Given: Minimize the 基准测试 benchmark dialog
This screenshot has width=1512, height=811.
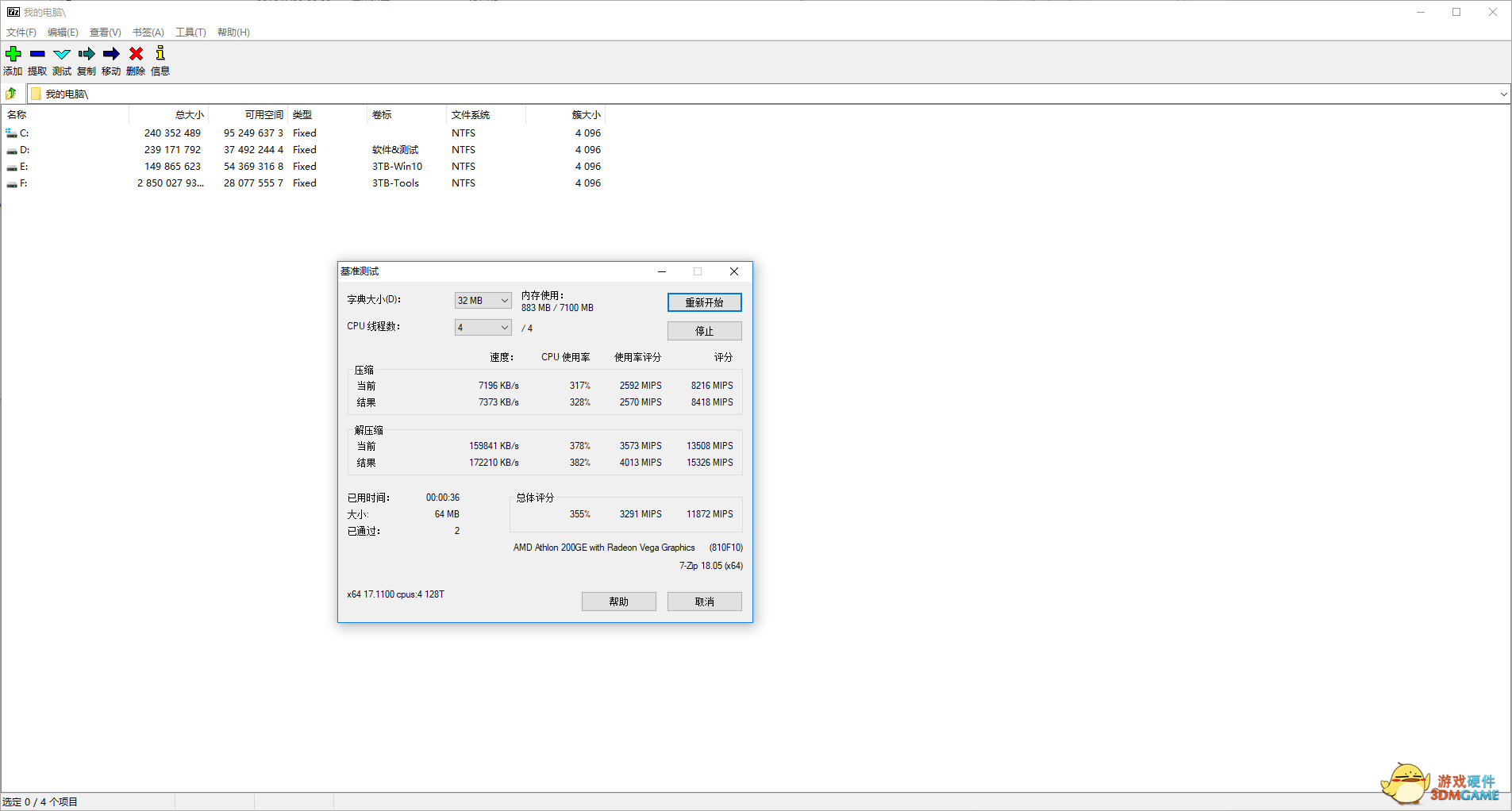Looking at the screenshot, I should [x=662, y=271].
